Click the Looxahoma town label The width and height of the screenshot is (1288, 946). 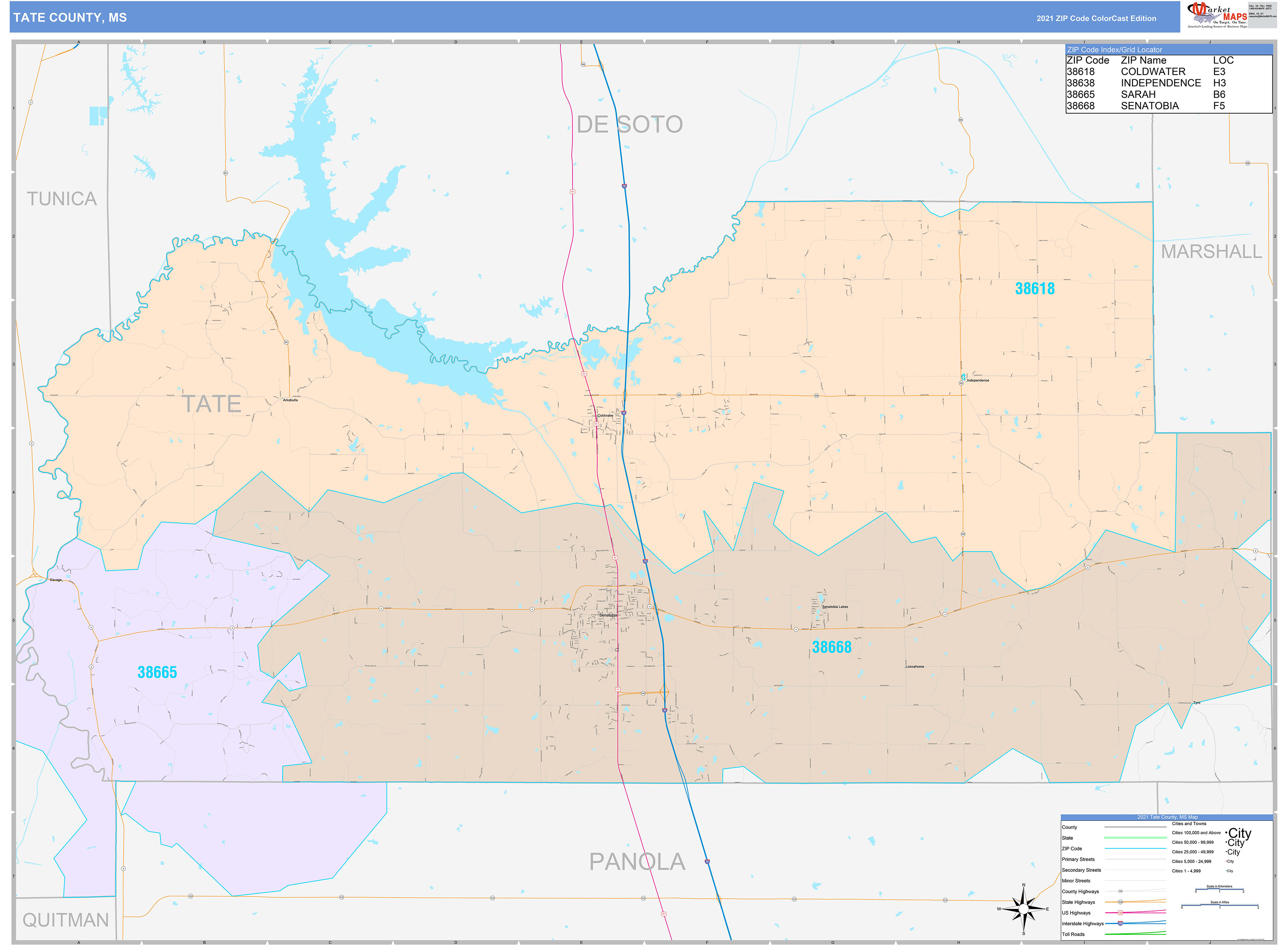(x=914, y=667)
